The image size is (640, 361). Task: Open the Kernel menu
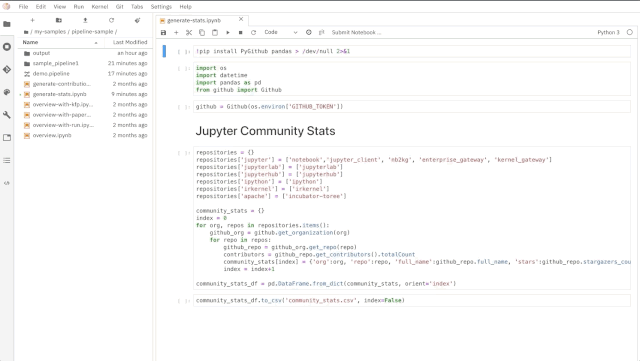pyautogui.click(x=100, y=7)
